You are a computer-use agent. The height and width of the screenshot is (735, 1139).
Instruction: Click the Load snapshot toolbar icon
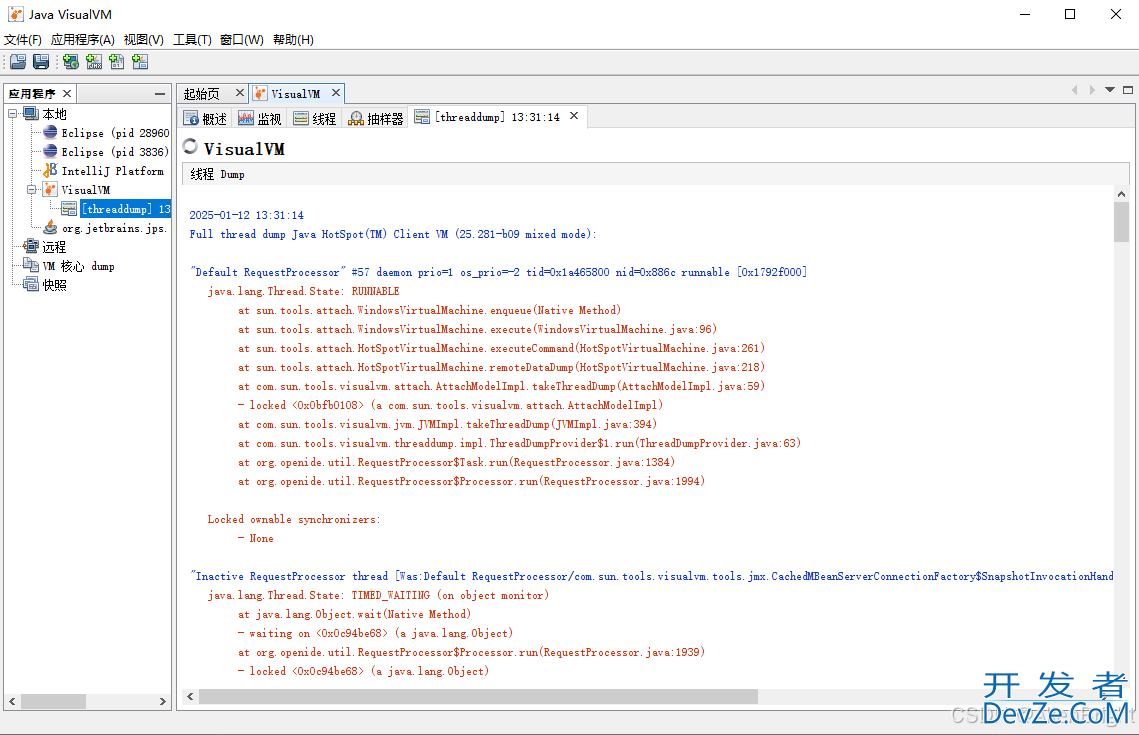(x=18, y=62)
